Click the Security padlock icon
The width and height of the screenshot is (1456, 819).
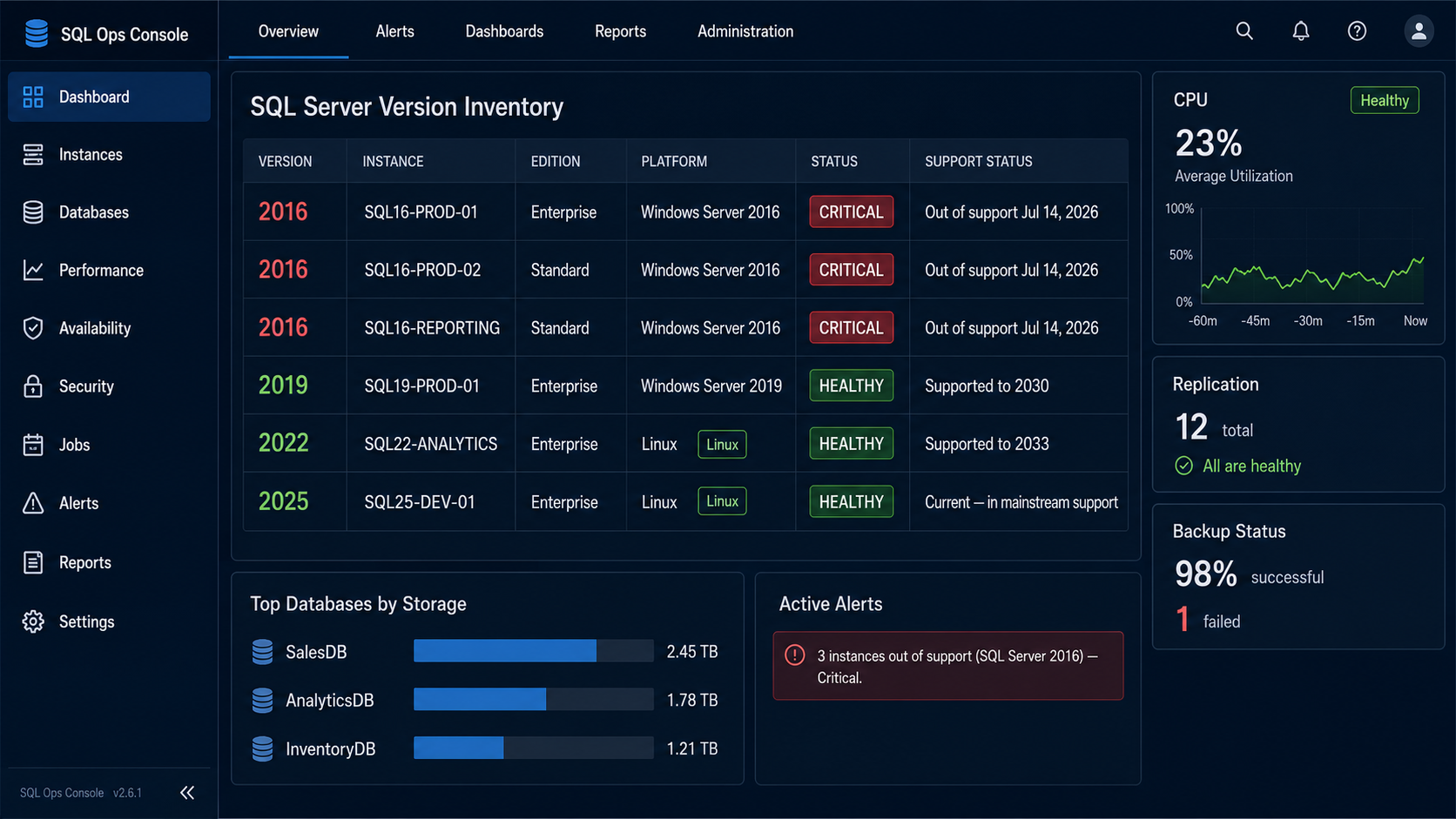click(x=33, y=386)
